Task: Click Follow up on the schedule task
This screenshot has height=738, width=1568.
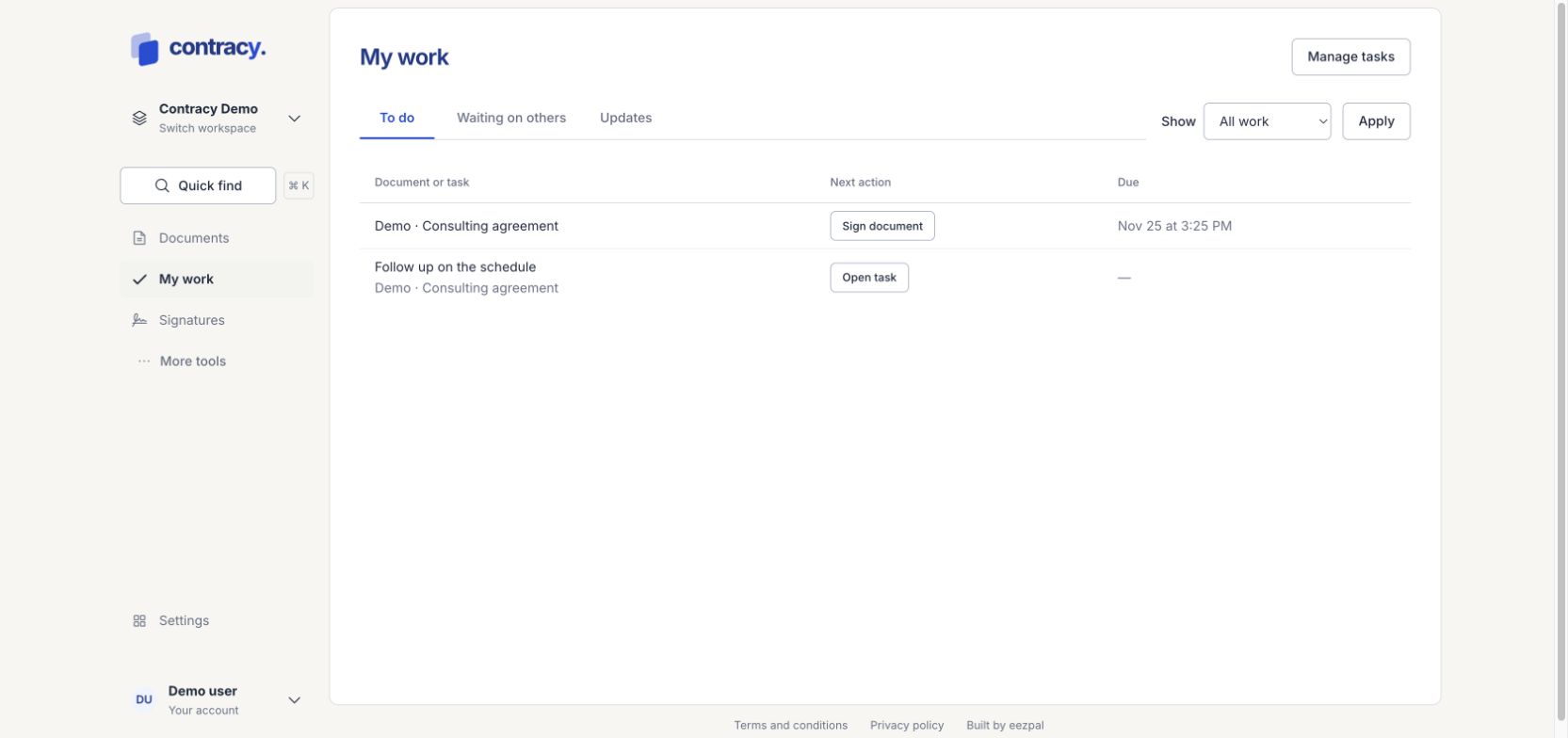Action: click(455, 267)
